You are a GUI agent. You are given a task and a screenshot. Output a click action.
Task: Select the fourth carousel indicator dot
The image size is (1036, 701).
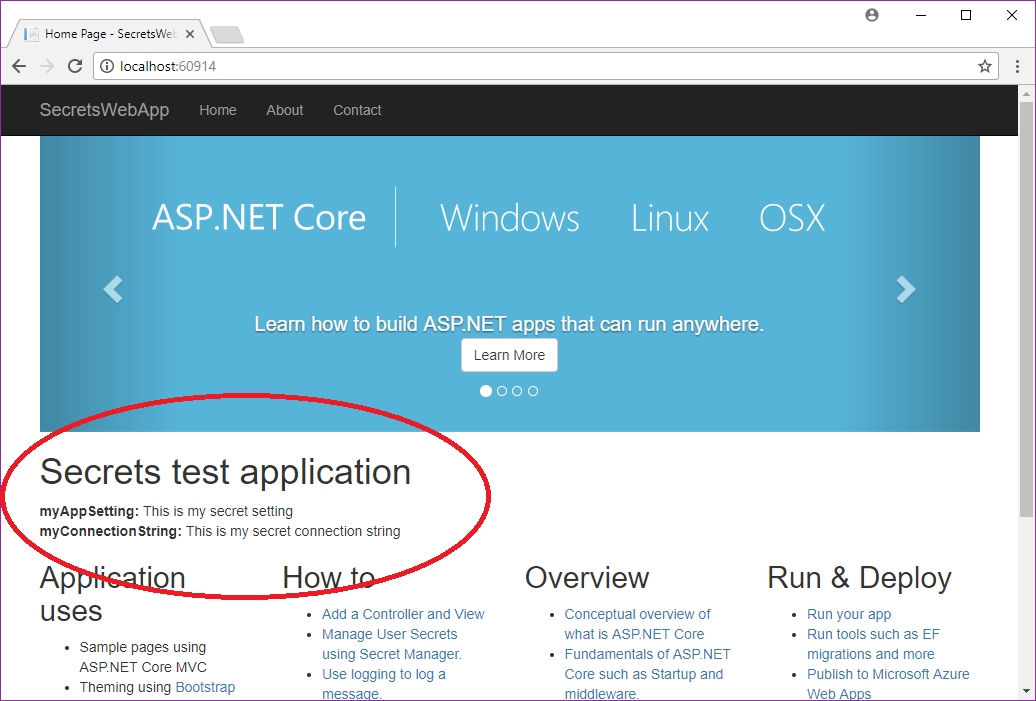tap(533, 390)
